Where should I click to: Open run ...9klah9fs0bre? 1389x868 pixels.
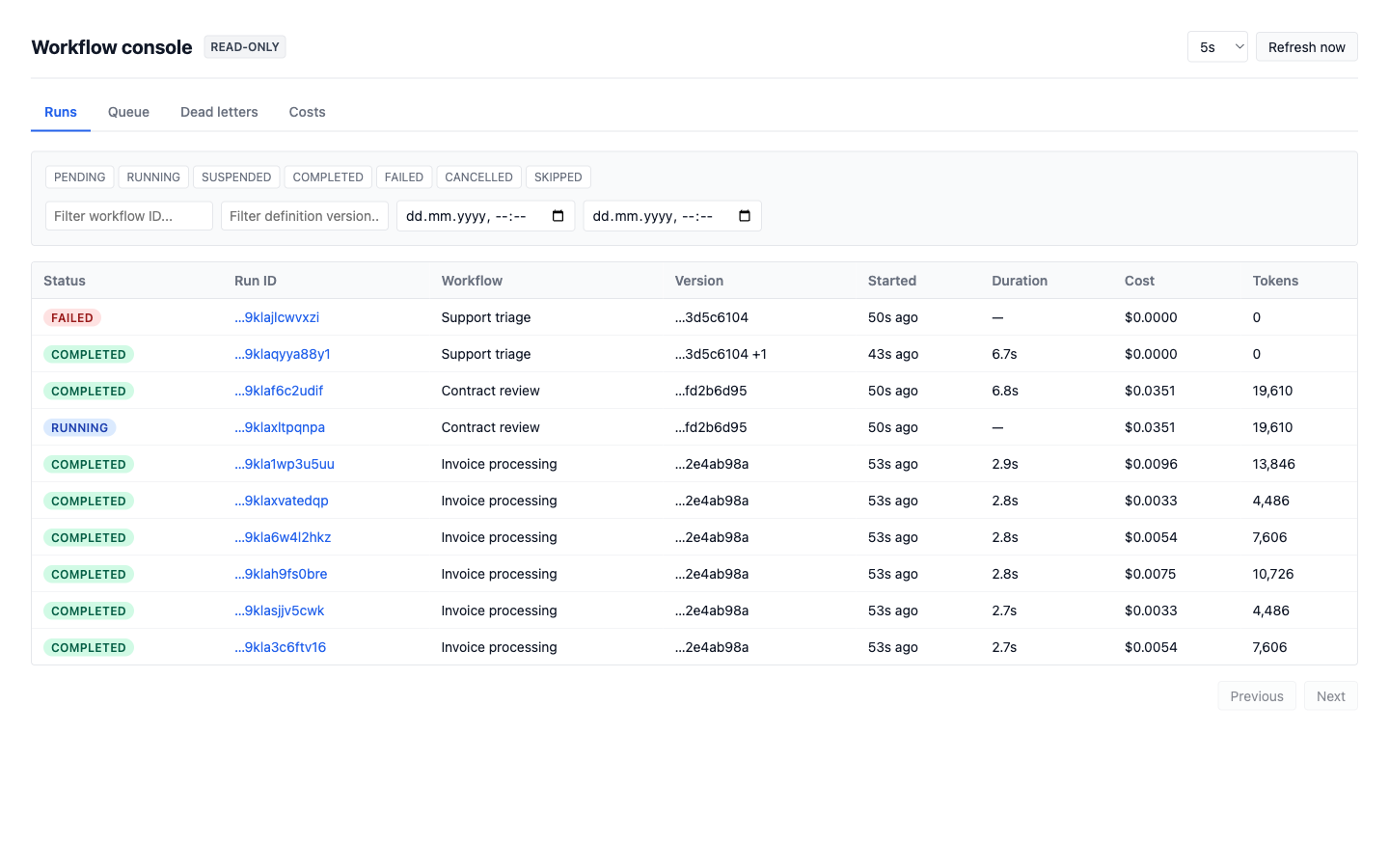281,574
